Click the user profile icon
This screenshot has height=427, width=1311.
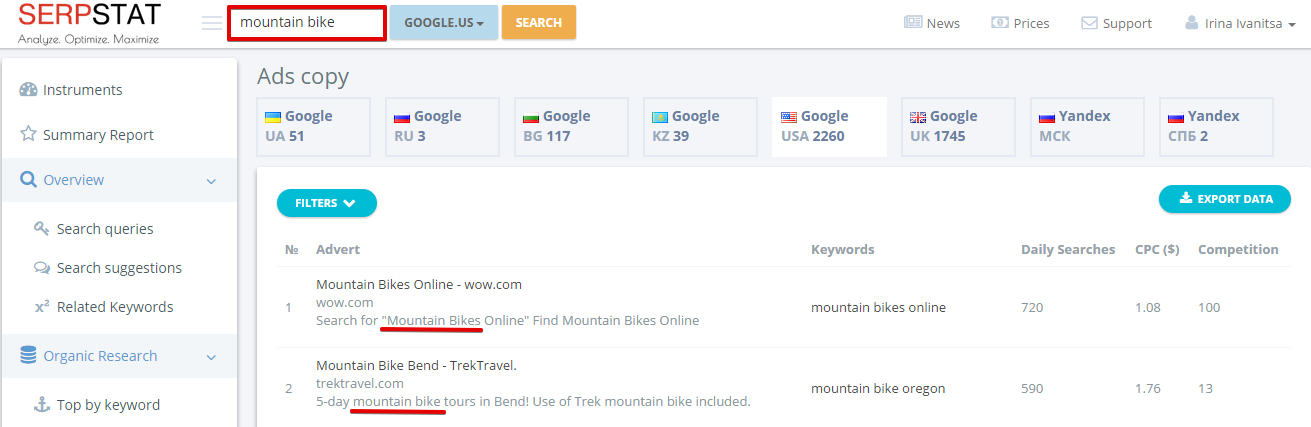[1191, 22]
